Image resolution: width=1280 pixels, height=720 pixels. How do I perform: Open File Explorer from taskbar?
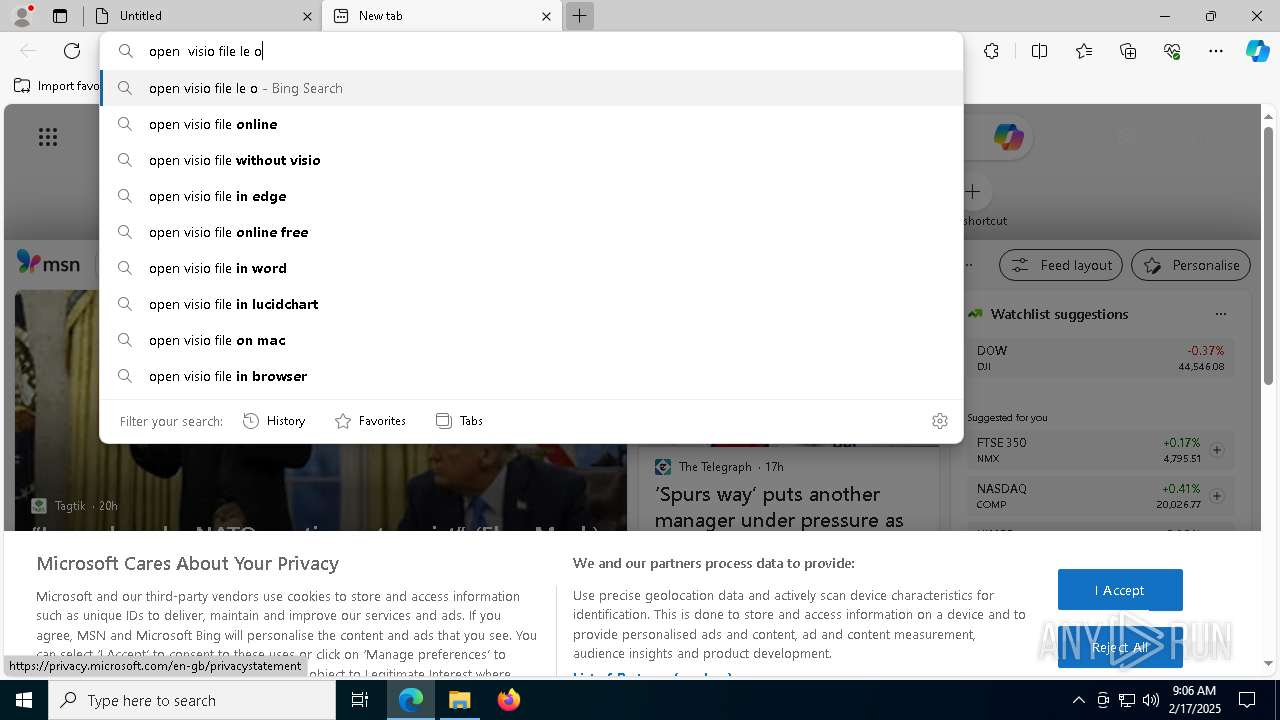coord(459,700)
